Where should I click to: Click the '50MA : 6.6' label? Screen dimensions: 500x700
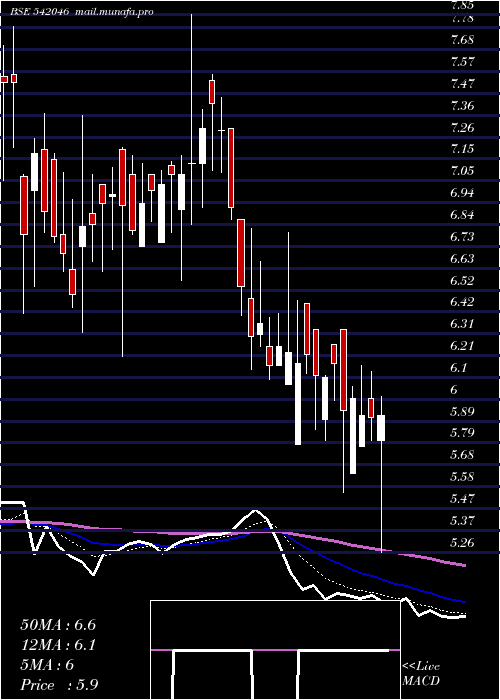tap(58, 625)
